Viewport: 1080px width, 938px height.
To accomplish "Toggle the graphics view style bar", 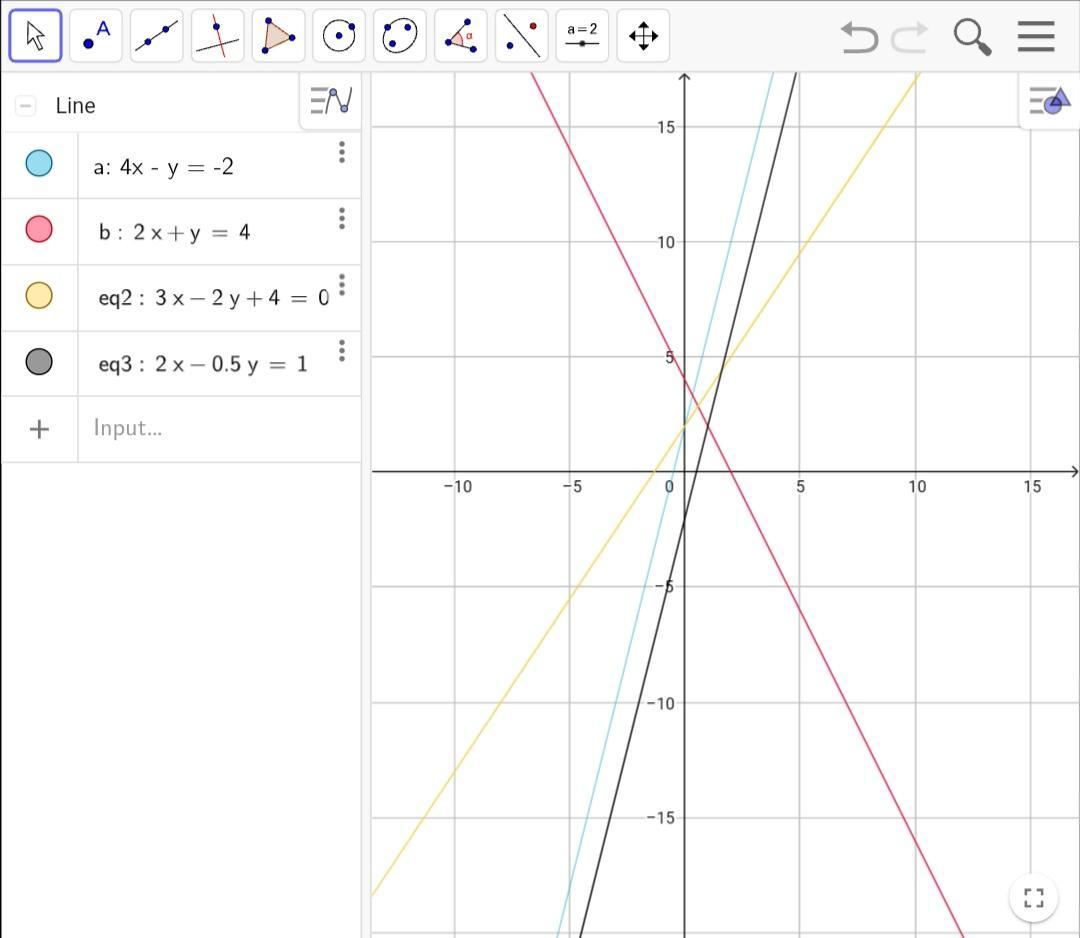I will point(1049,101).
